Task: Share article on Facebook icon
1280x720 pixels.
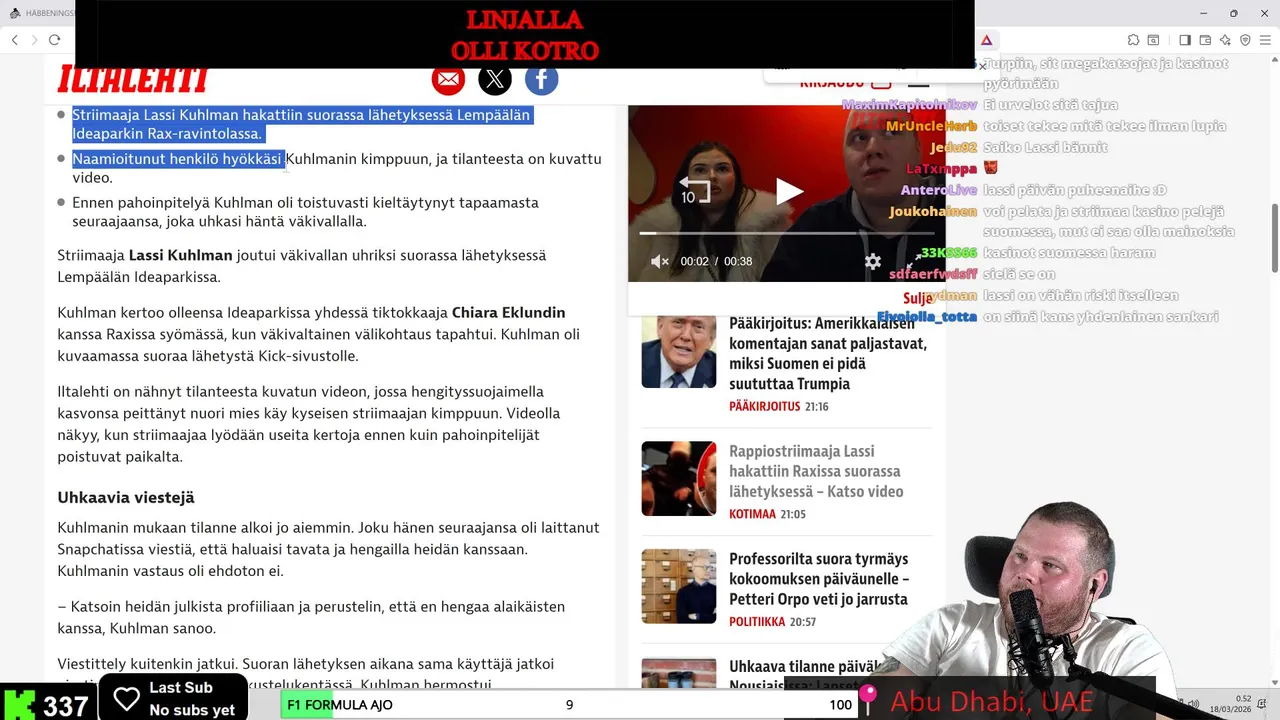Action: 541,79
